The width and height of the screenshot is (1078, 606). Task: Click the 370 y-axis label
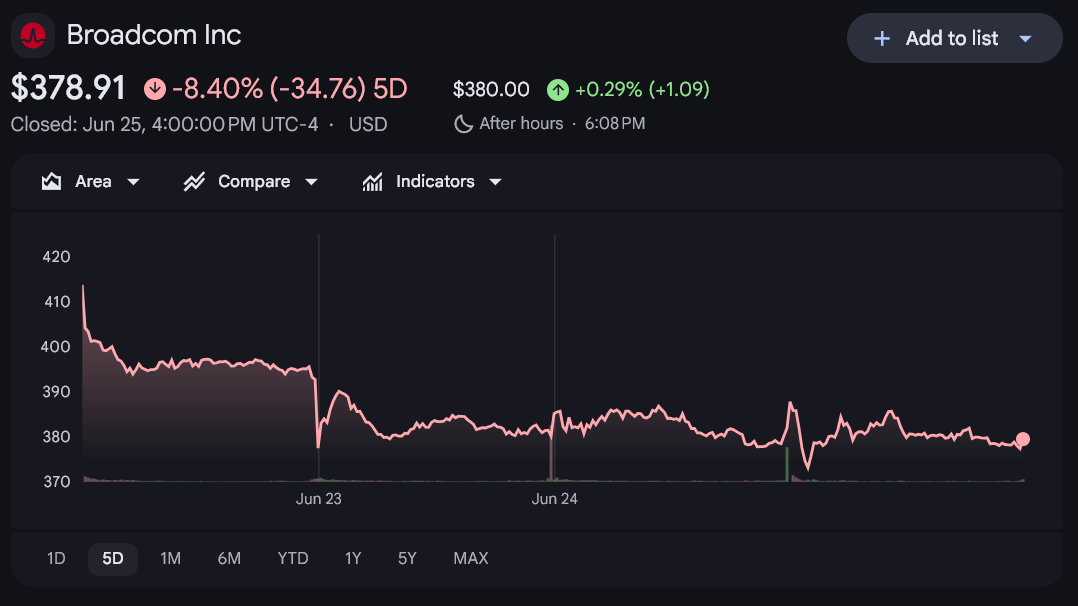[x=56, y=481]
